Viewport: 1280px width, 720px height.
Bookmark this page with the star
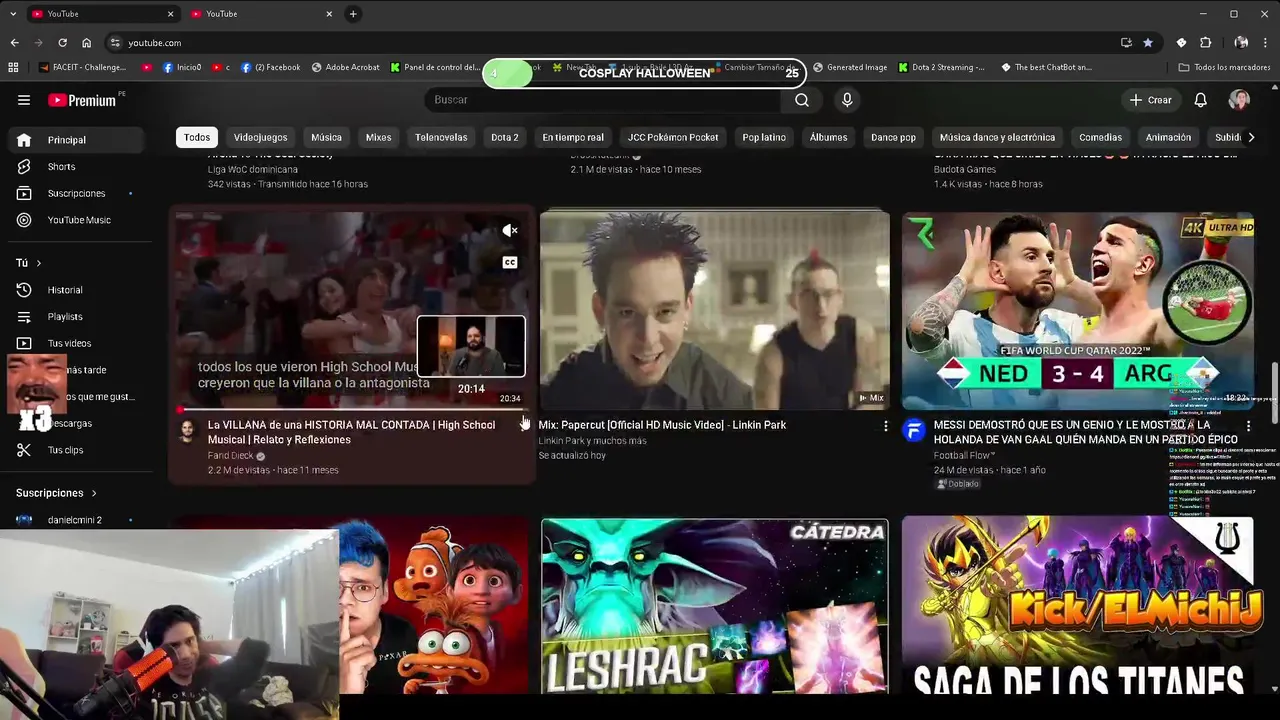coord(1148,43)
